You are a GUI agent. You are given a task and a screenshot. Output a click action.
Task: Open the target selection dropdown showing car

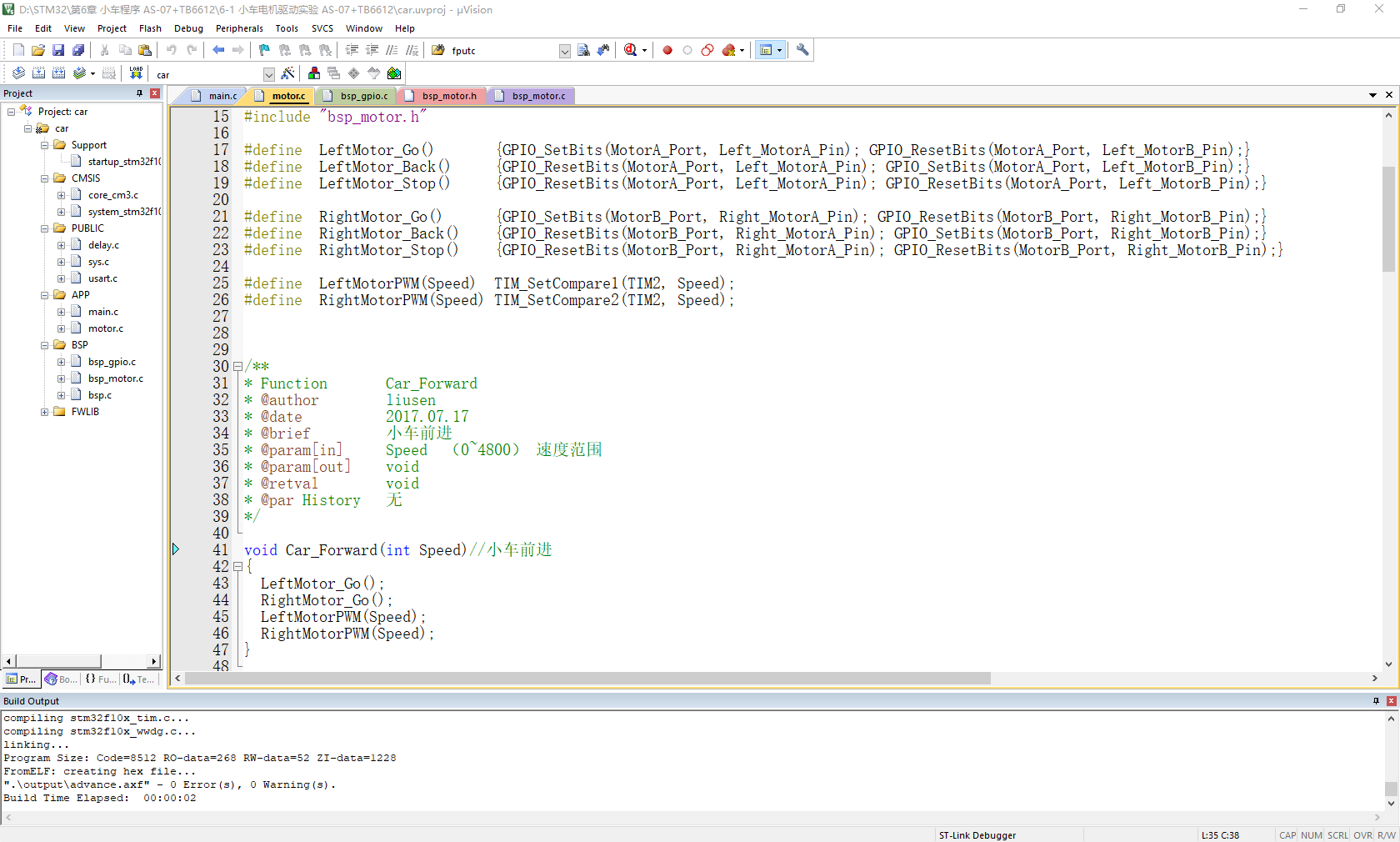pos(268,74)
